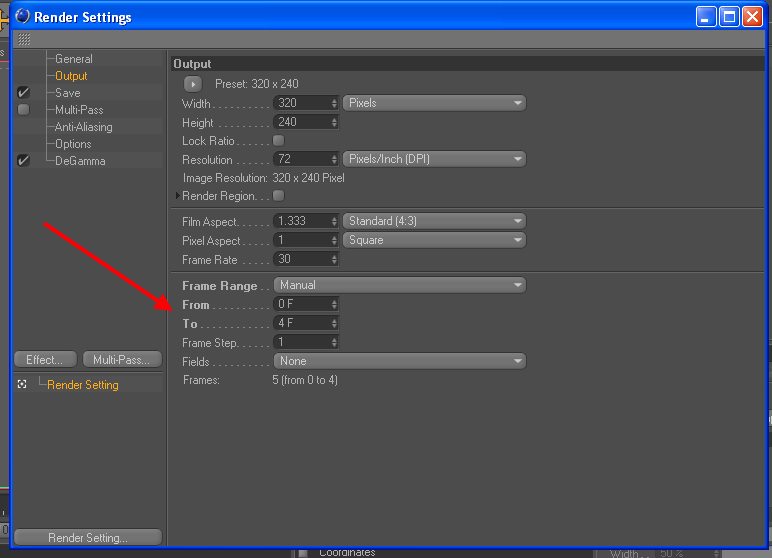This screenshot has width=772, height=558.
Task: Click the Width spinner arrows
Action: pyautogui.click(x=334, y=103)
